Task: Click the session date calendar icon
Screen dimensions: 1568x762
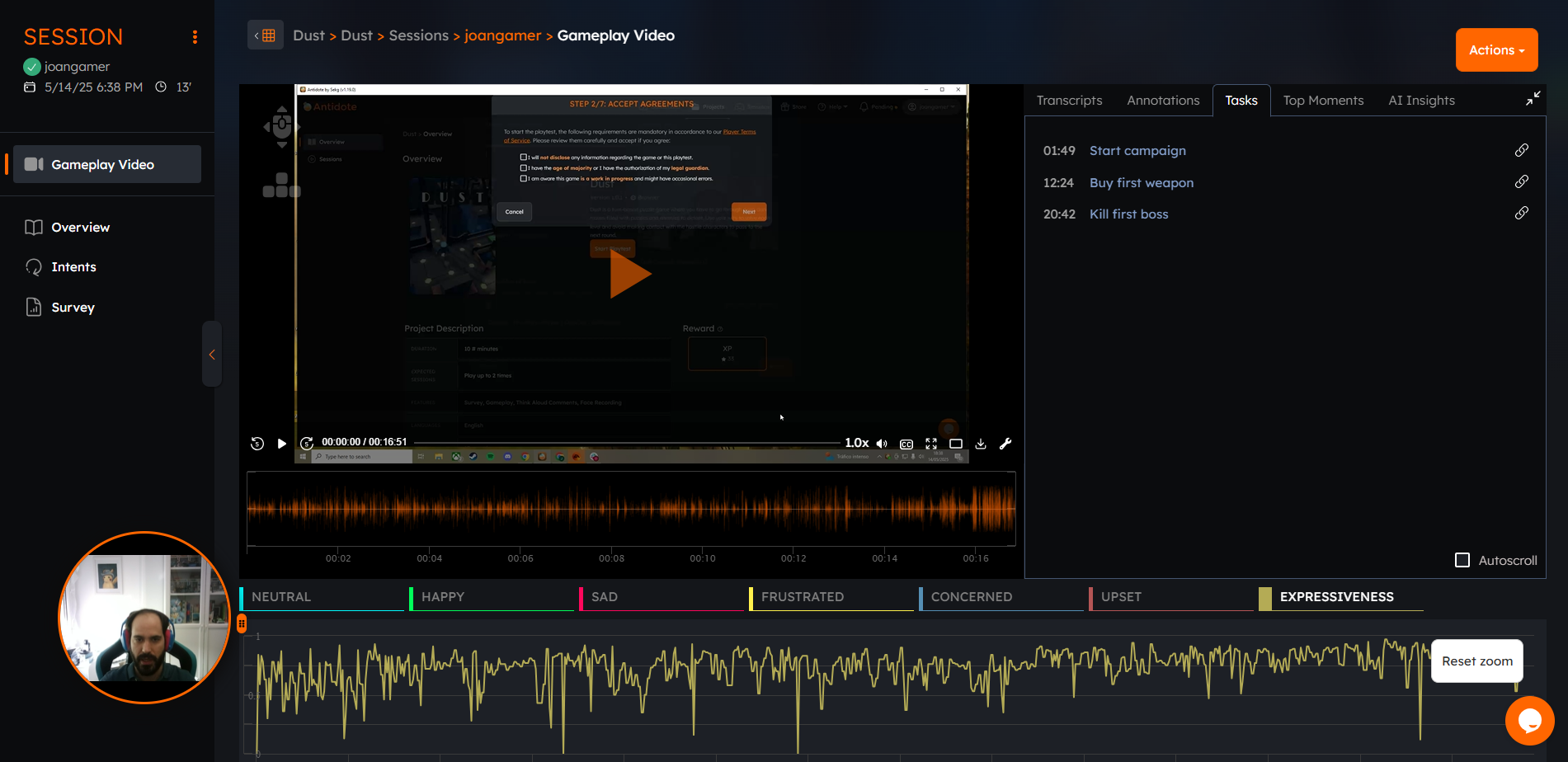Action: (x=30, y=87)
